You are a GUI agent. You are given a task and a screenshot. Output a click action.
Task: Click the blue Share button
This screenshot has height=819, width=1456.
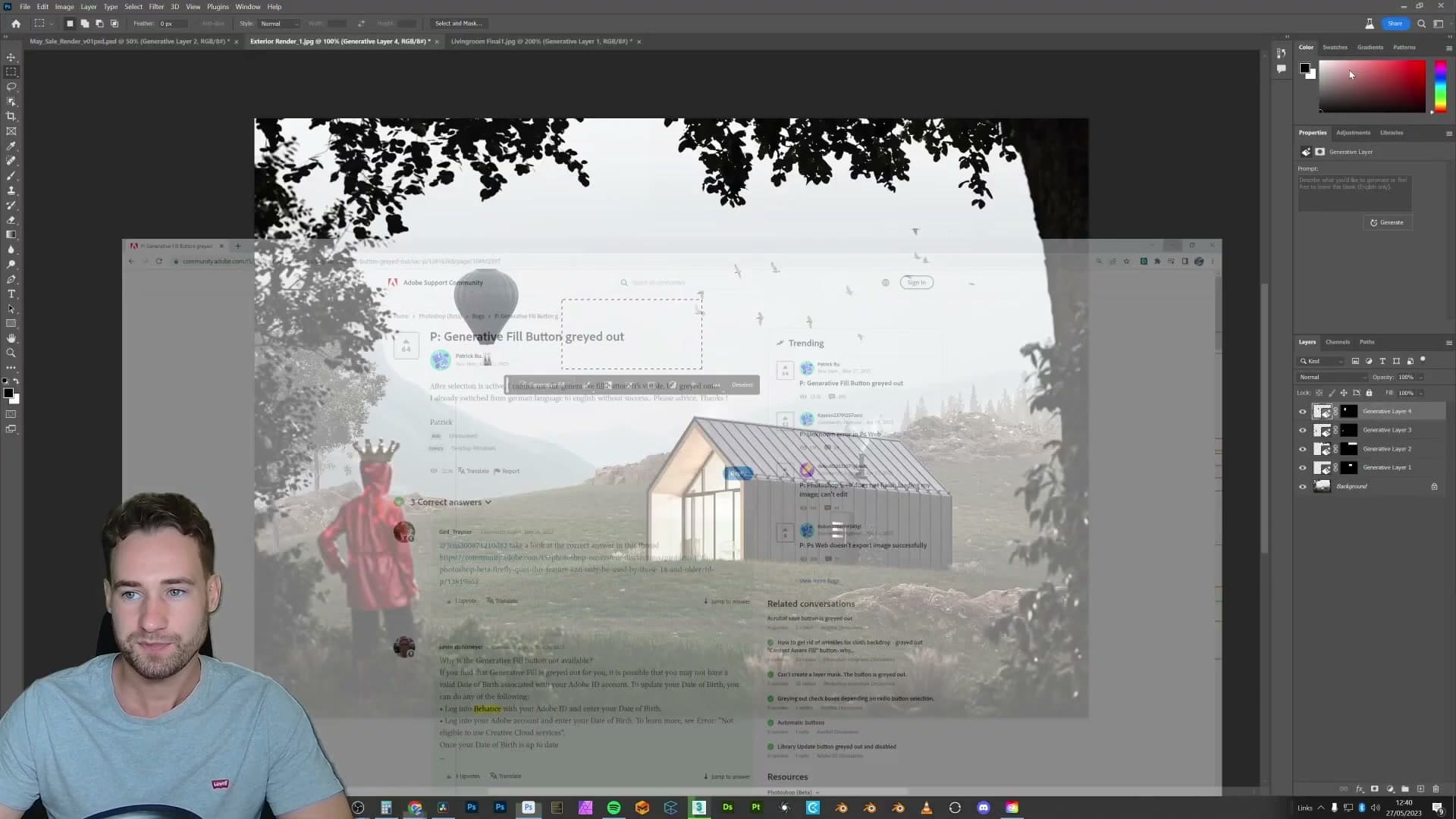click(1395, 24)
